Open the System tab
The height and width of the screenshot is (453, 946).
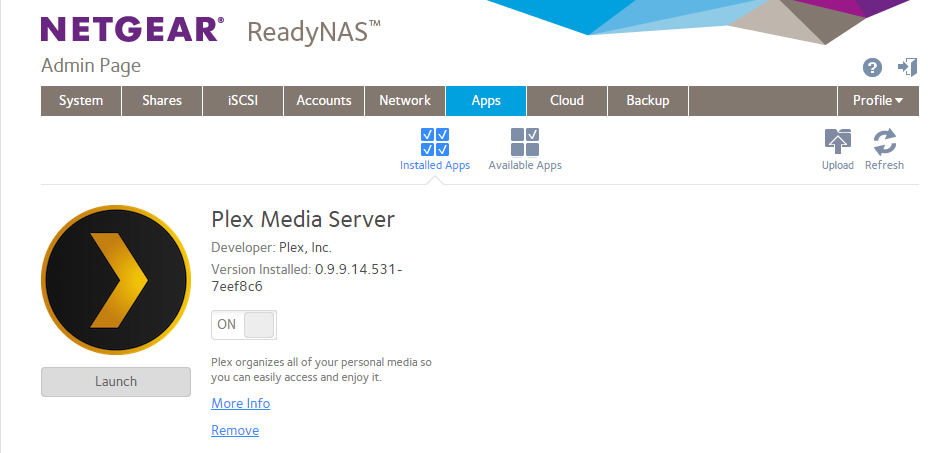[x=81, y=101]
